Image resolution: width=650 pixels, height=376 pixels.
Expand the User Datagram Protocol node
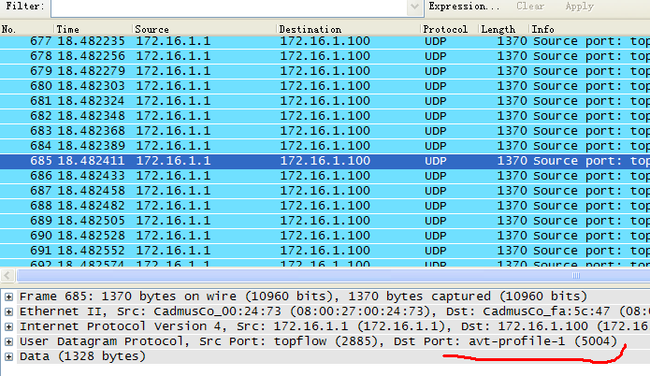[9, 342]
